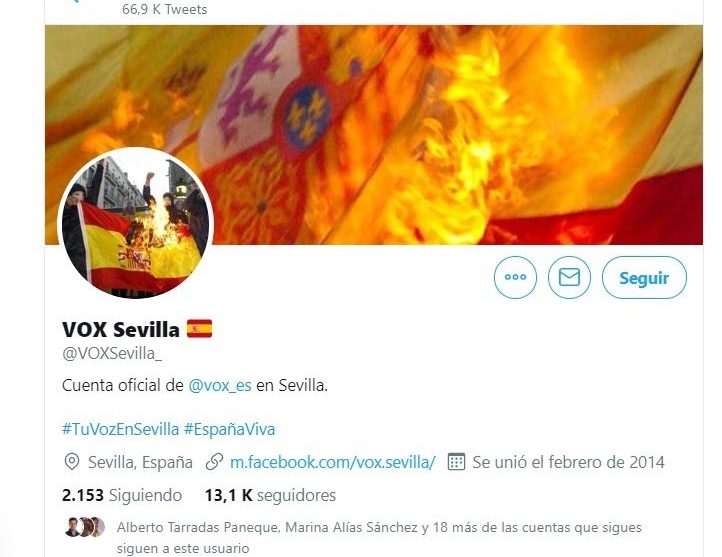Open the burning flag header image
The height and width of the screenshot is (557, 722).
tap(374, 134)
